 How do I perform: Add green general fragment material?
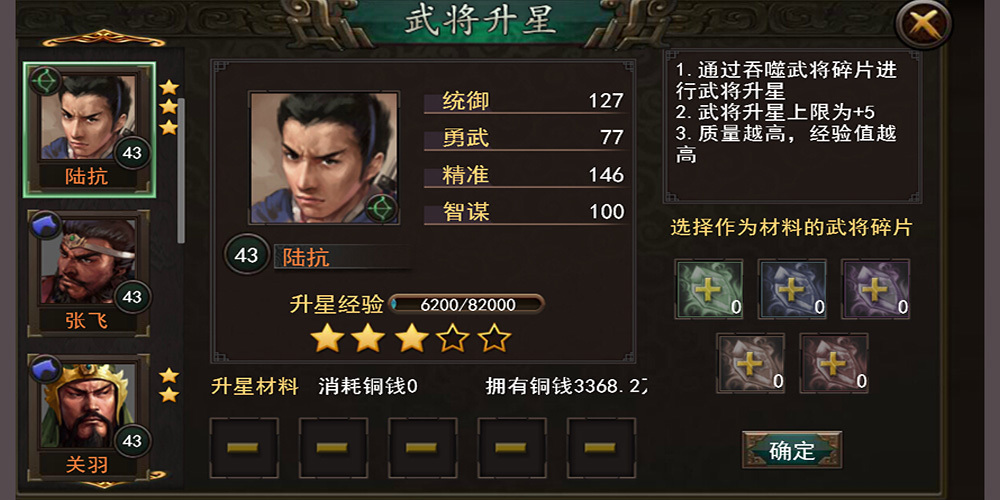709,289
